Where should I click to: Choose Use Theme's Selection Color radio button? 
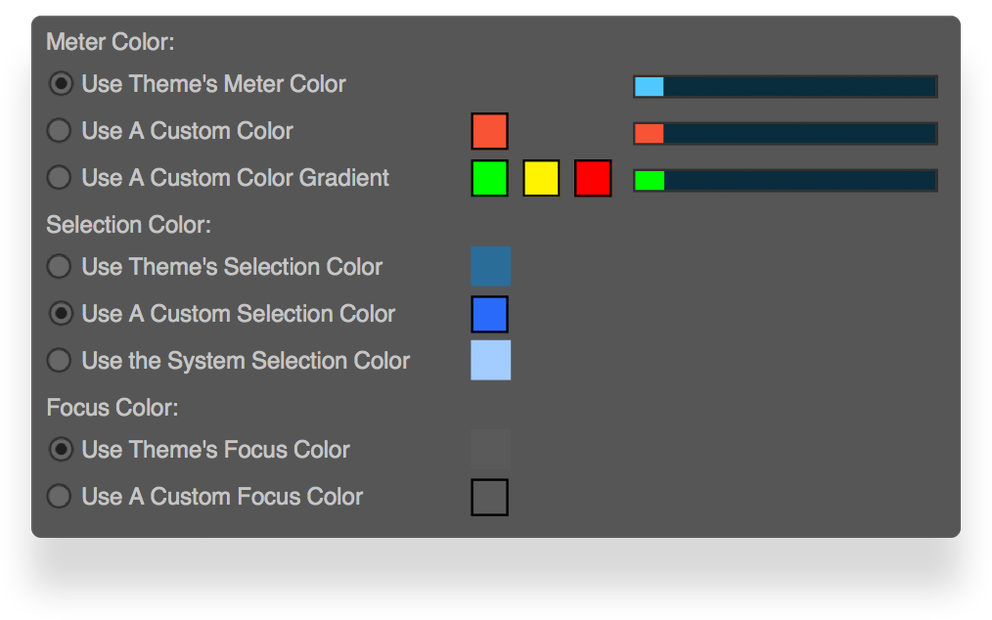60,267
